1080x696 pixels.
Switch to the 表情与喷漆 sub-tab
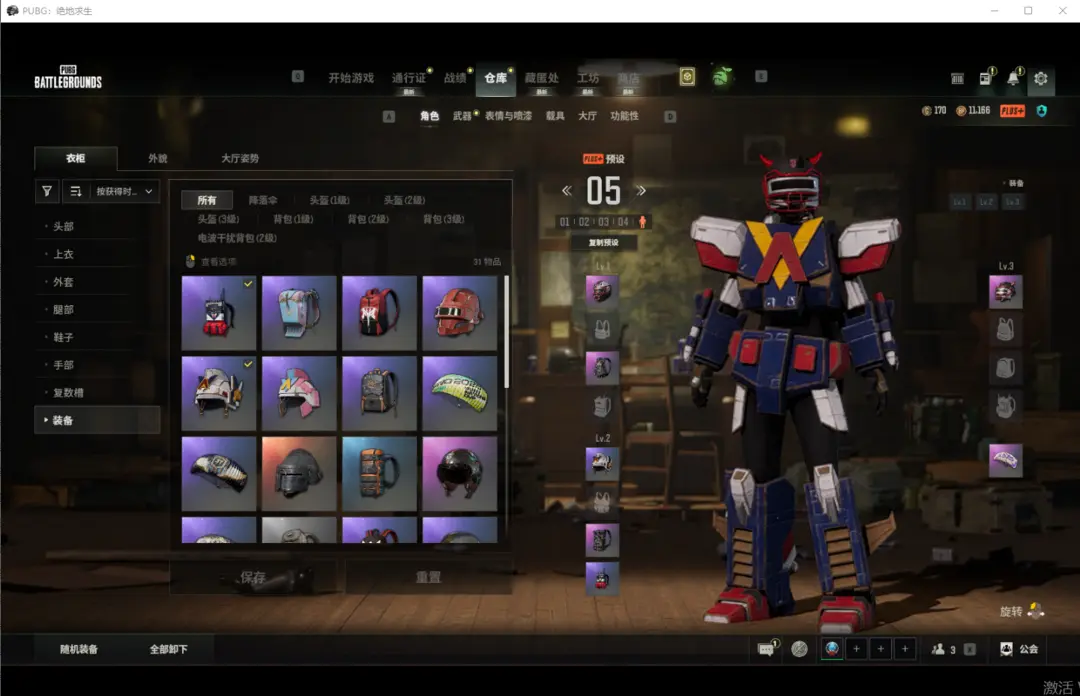[508, 116]
